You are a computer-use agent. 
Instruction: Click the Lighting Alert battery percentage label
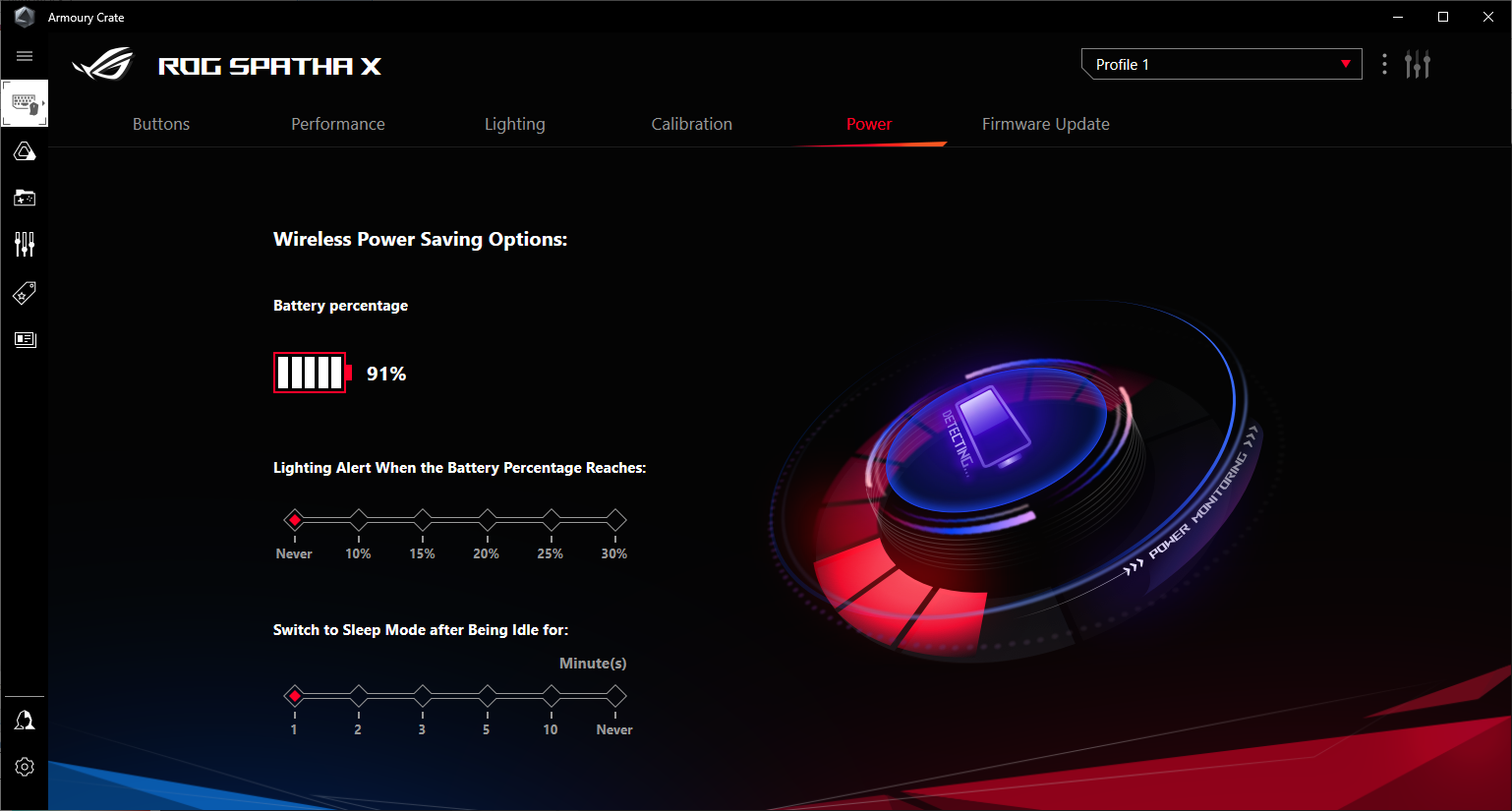460,468
